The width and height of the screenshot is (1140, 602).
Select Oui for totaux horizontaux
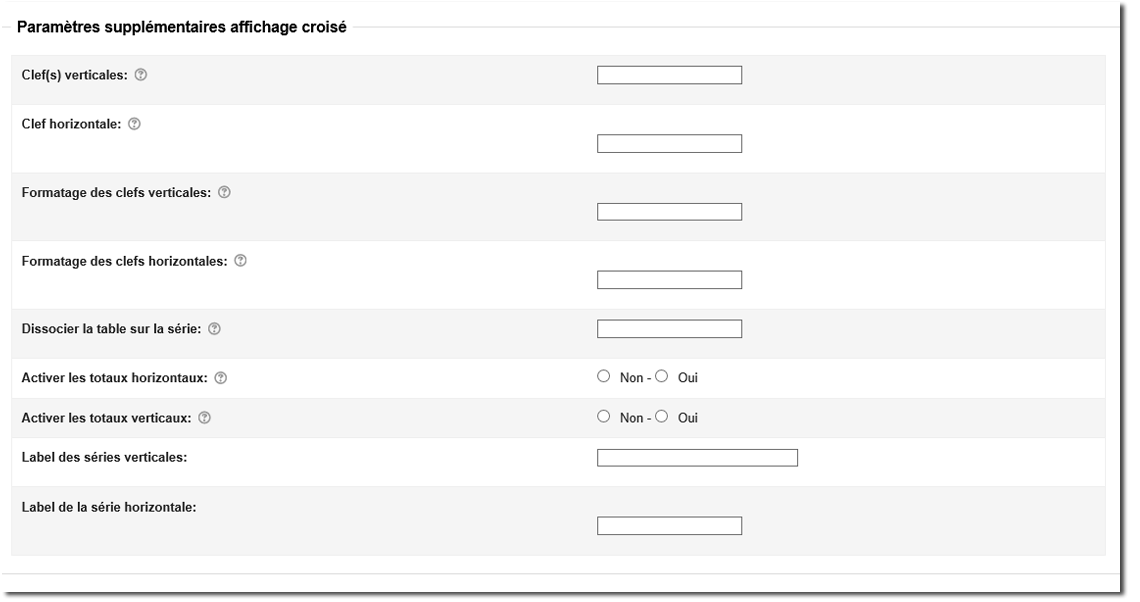[x=661, y=377]
